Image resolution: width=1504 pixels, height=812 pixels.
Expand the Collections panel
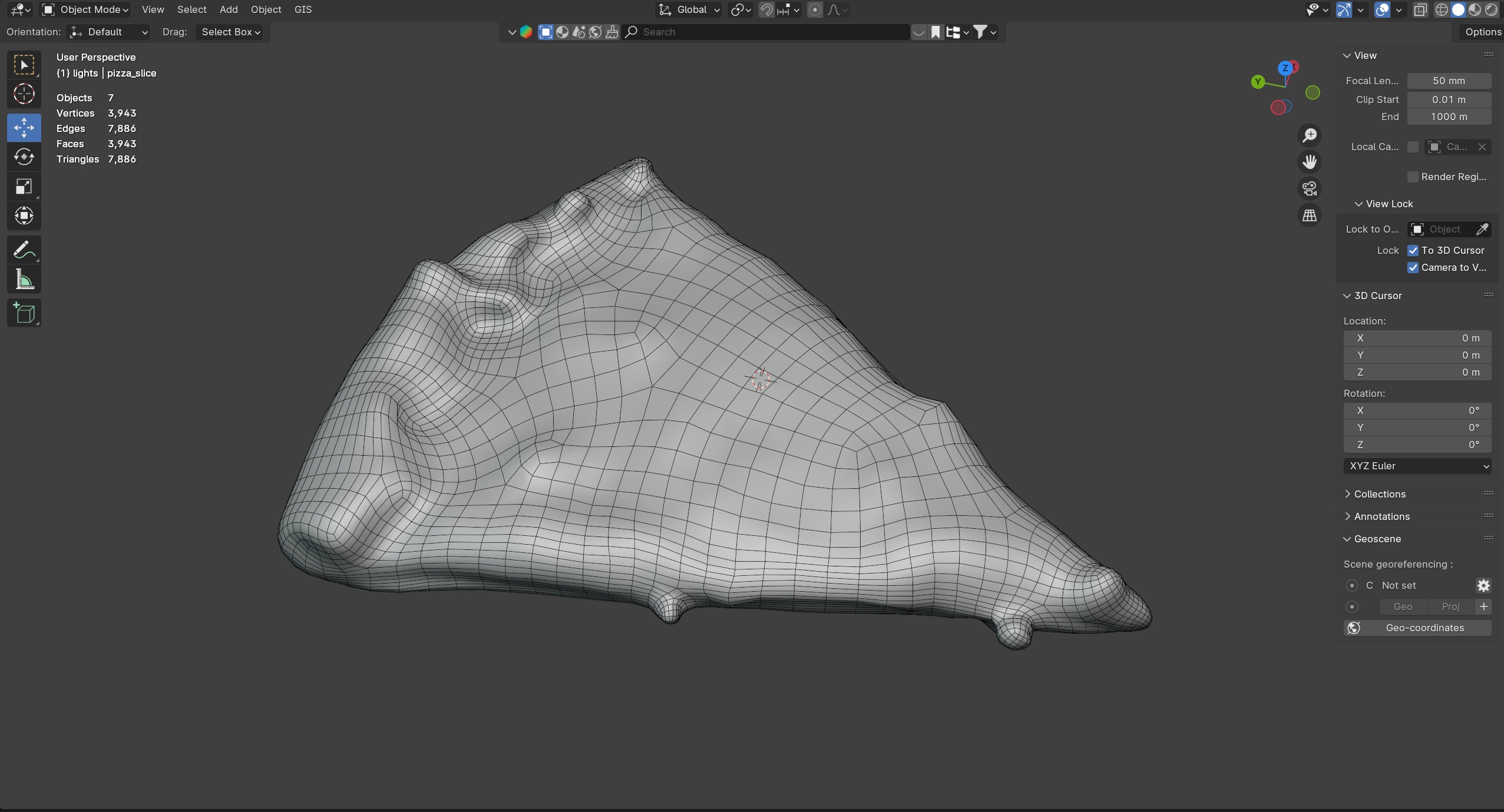[1379, 494]
